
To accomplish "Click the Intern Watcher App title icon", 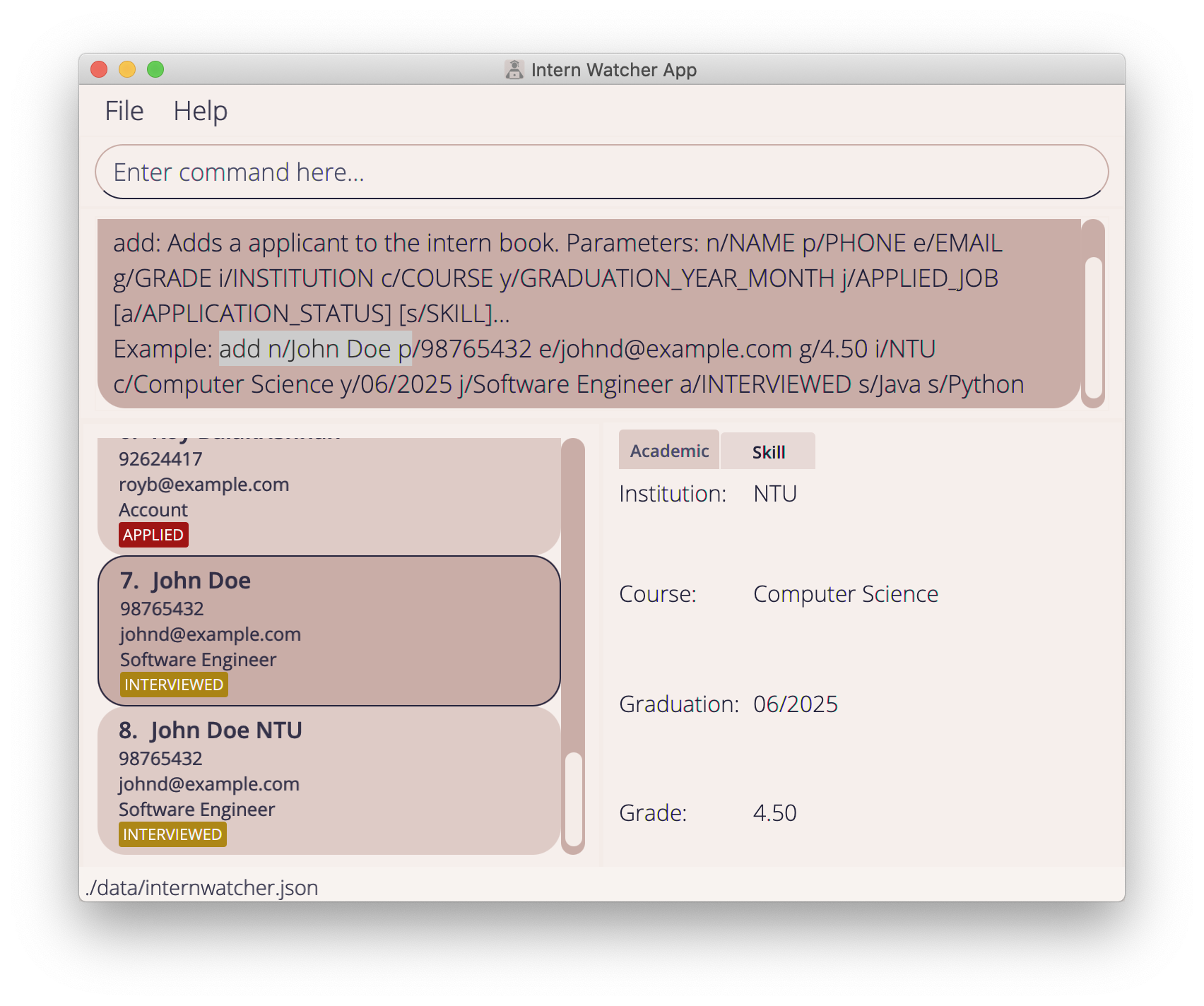I will pos(514,69).
